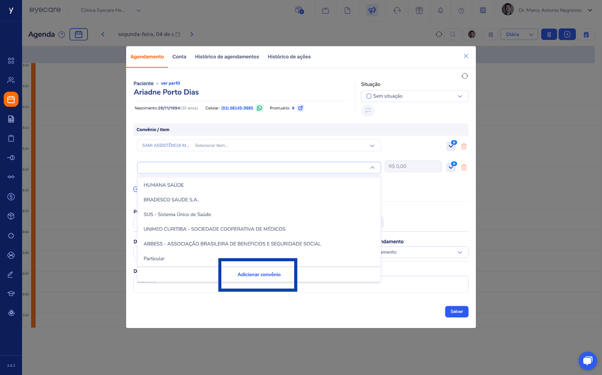Image resolution: width=602 pixels, height=375 pixels.
Task: Open Histórico de agendamentos tab
Action: pos(227,57)
